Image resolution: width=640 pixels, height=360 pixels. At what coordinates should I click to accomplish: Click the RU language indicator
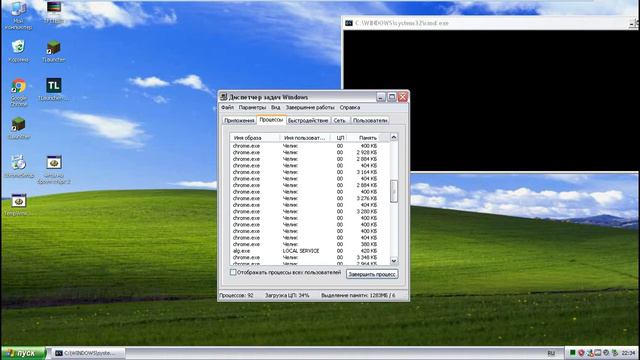[x=551, y=353]
